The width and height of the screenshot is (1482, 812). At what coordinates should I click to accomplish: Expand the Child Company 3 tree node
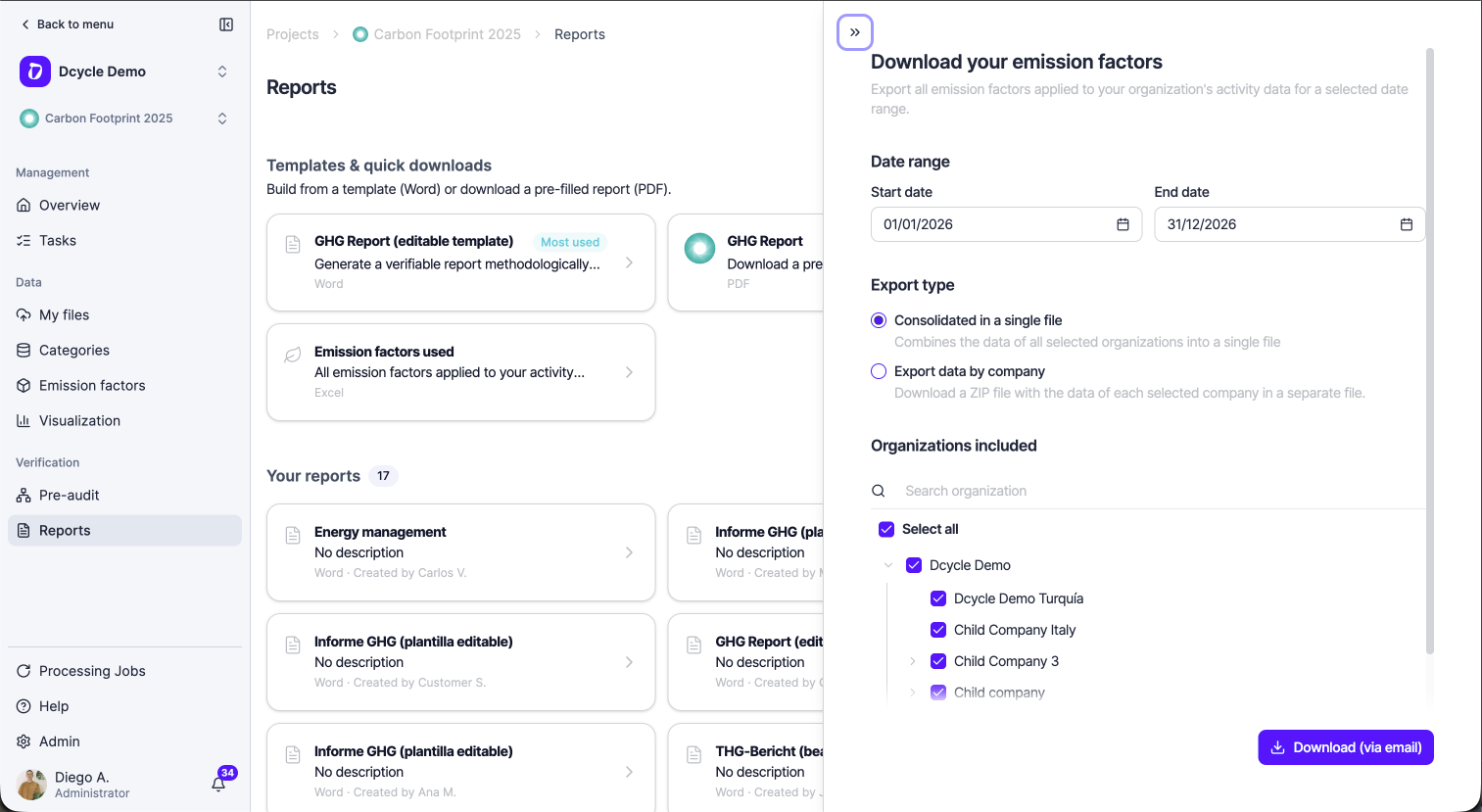click(x=913, y=661)
